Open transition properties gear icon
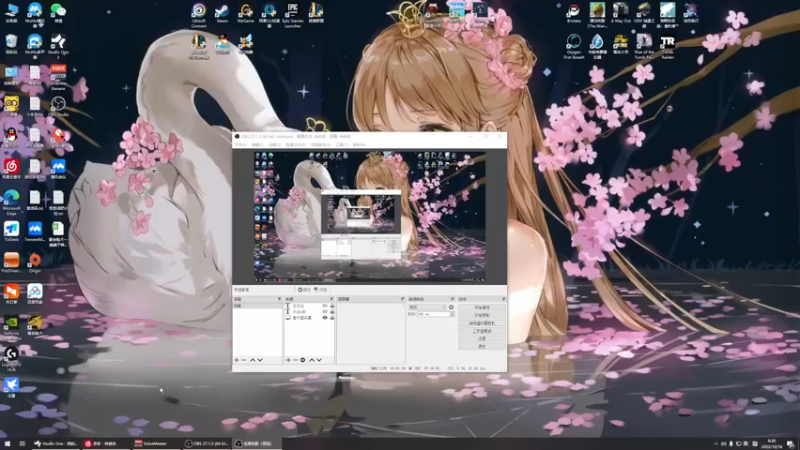 click(x=451, y=307)
